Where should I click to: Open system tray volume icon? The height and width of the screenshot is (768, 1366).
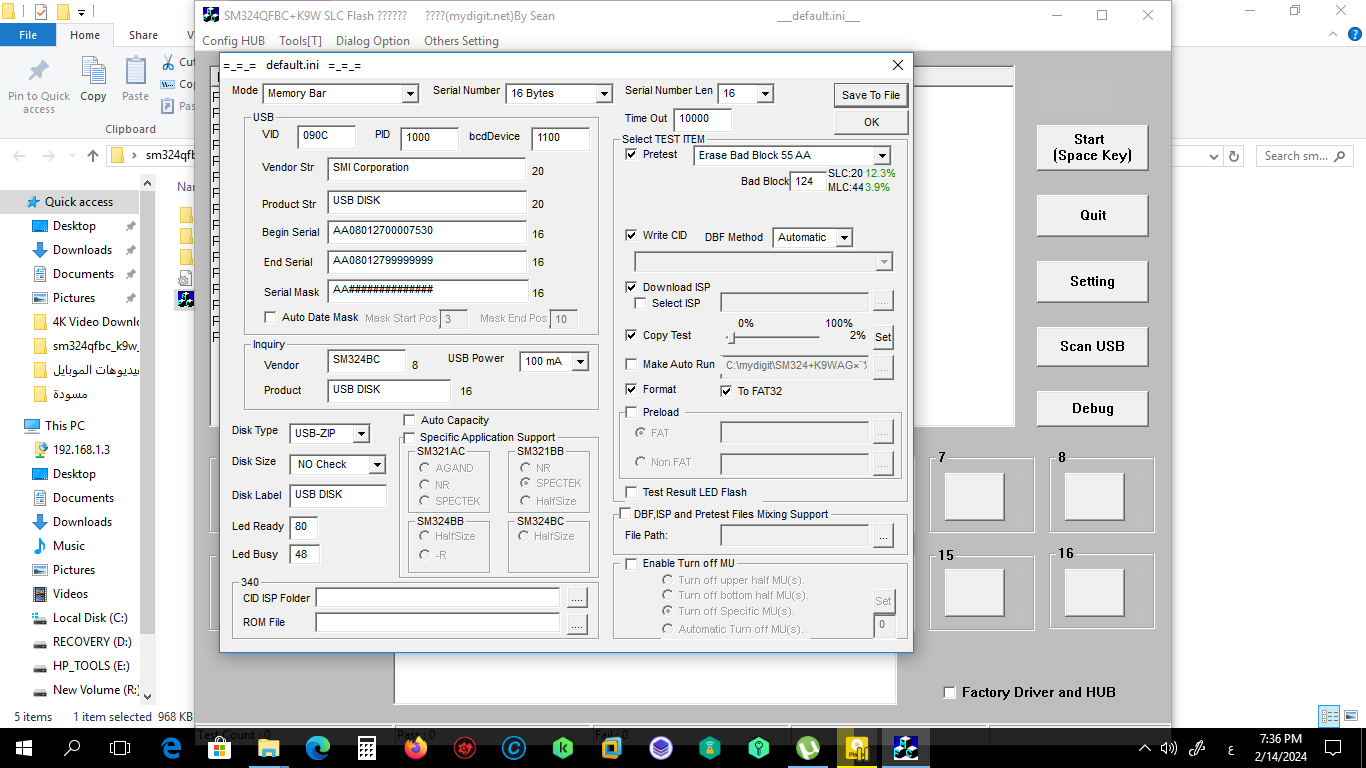tap(1168, 747)
